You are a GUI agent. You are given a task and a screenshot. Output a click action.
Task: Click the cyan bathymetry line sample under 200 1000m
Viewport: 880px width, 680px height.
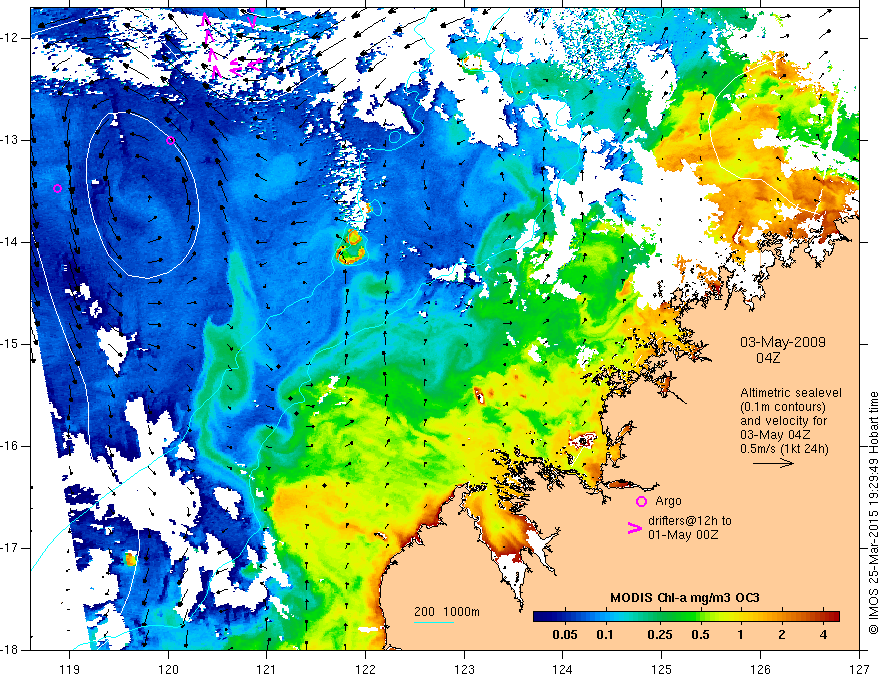434,622
